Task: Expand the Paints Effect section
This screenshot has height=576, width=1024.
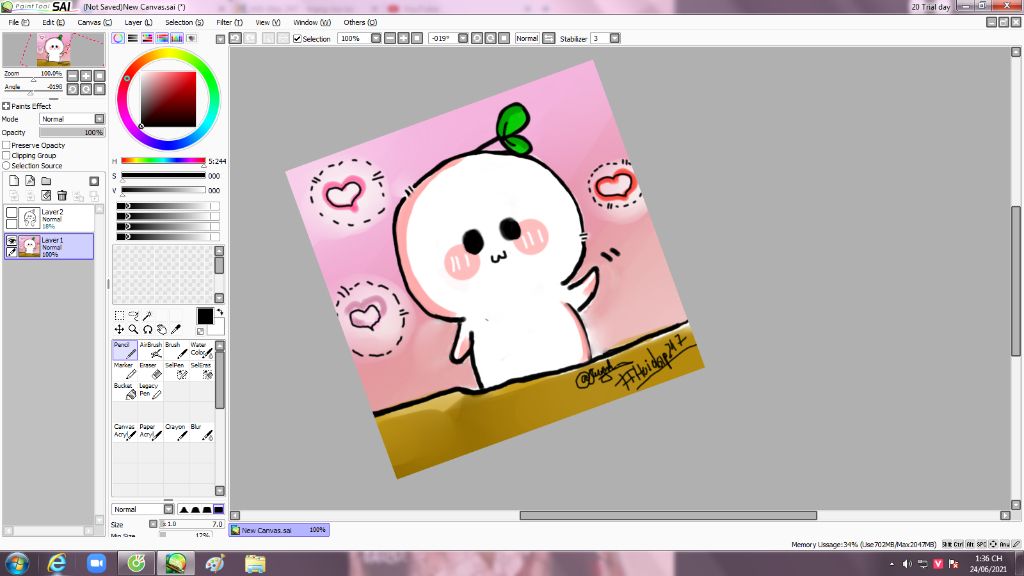Action: pyautogui.click(x=6, y=106)
